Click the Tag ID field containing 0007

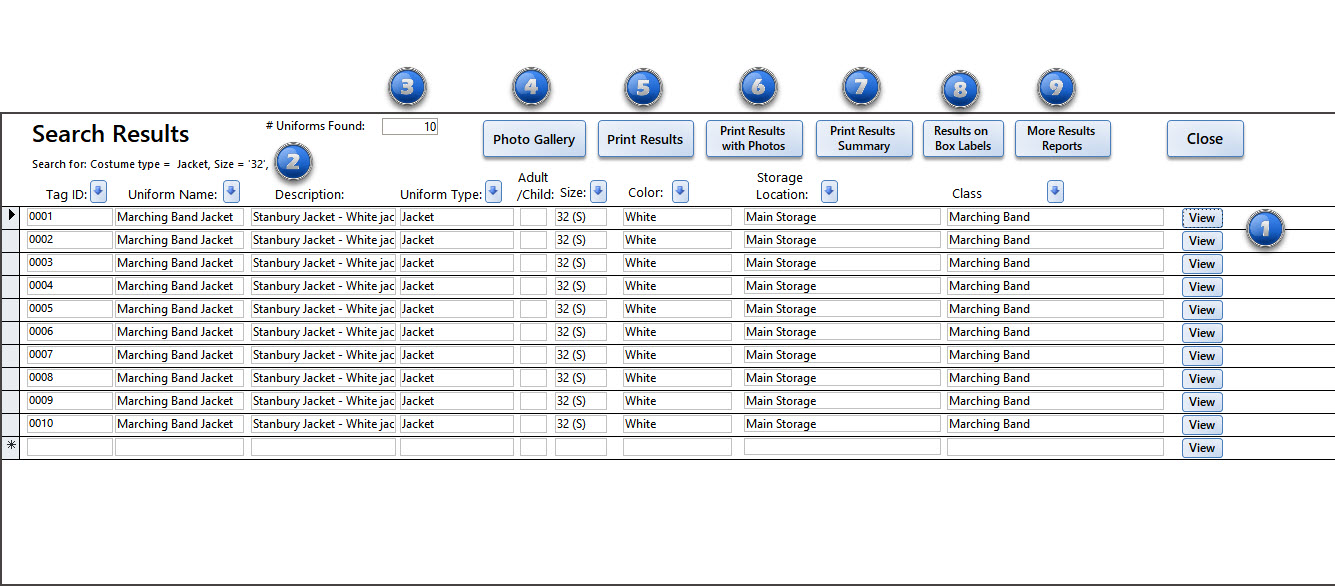point(69,355)
